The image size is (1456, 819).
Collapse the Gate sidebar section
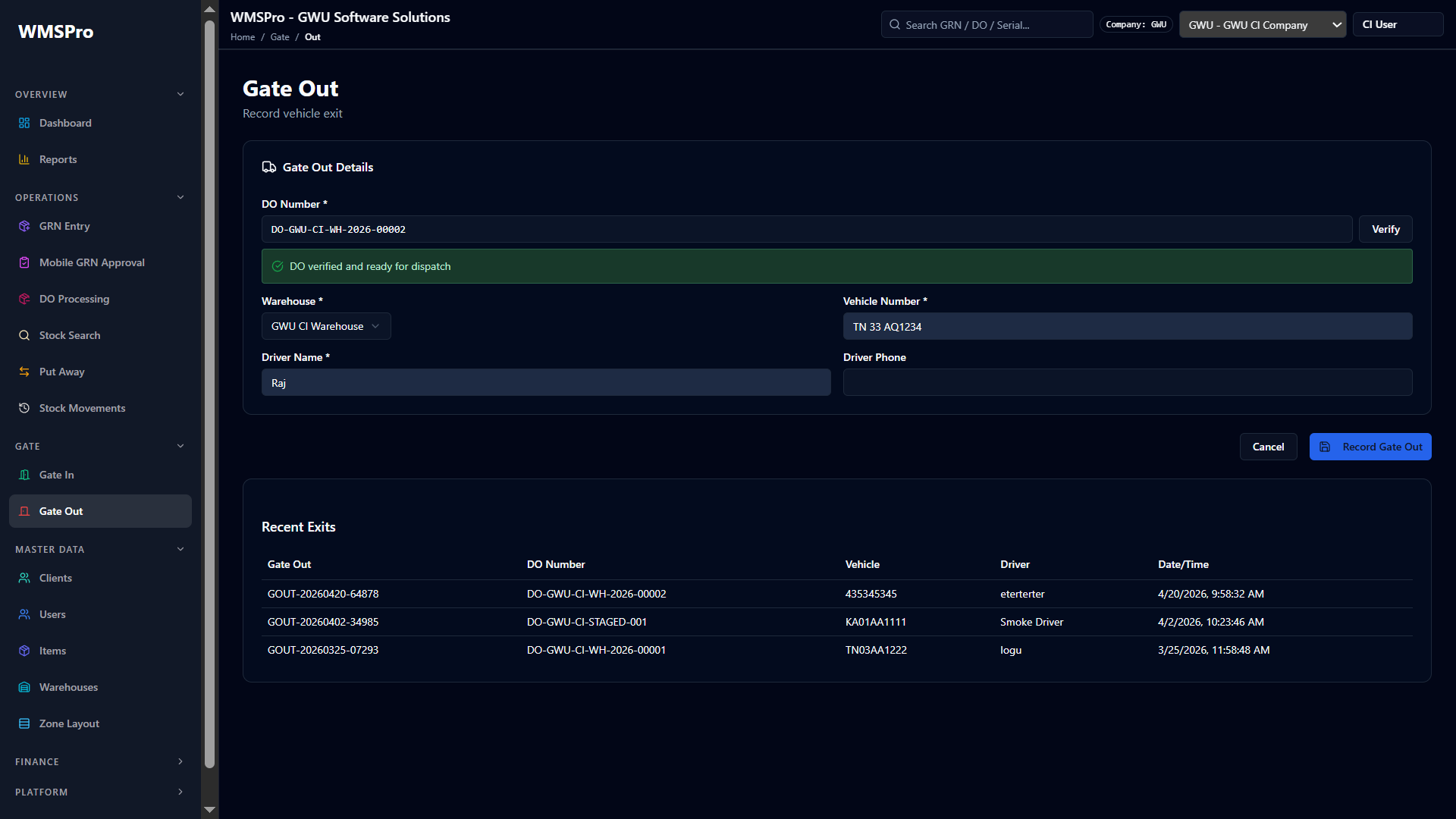pyautogui.click(x=180, y=446)
